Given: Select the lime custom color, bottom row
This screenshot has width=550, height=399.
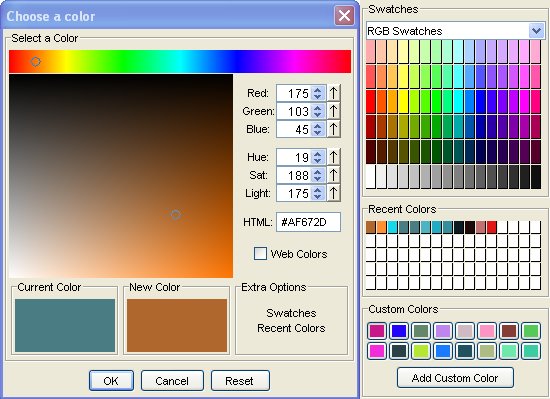Looking at the screenshot, I should click(x=421, y=351).
